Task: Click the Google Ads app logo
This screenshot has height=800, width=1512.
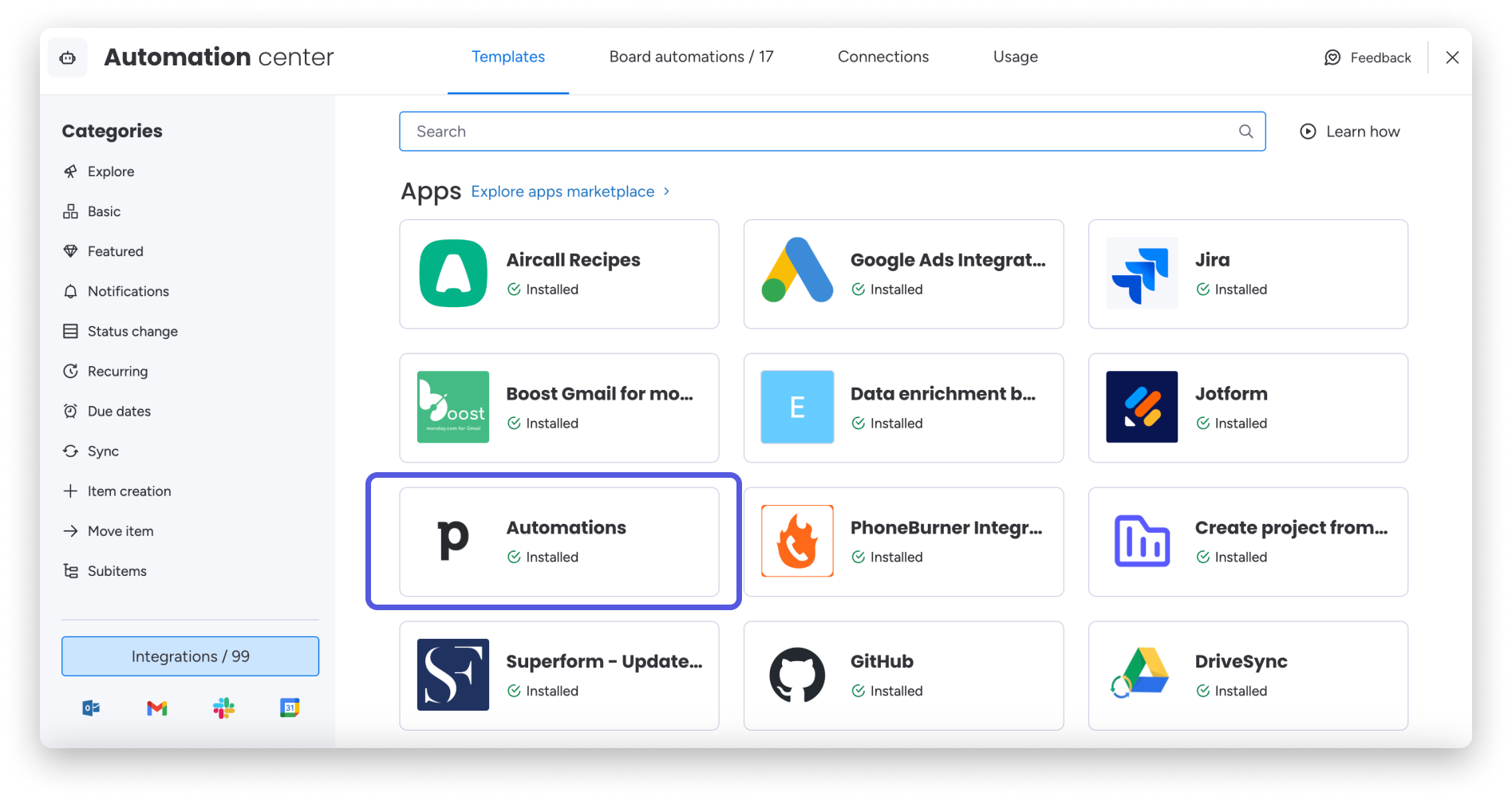Action: coord(797,270)
